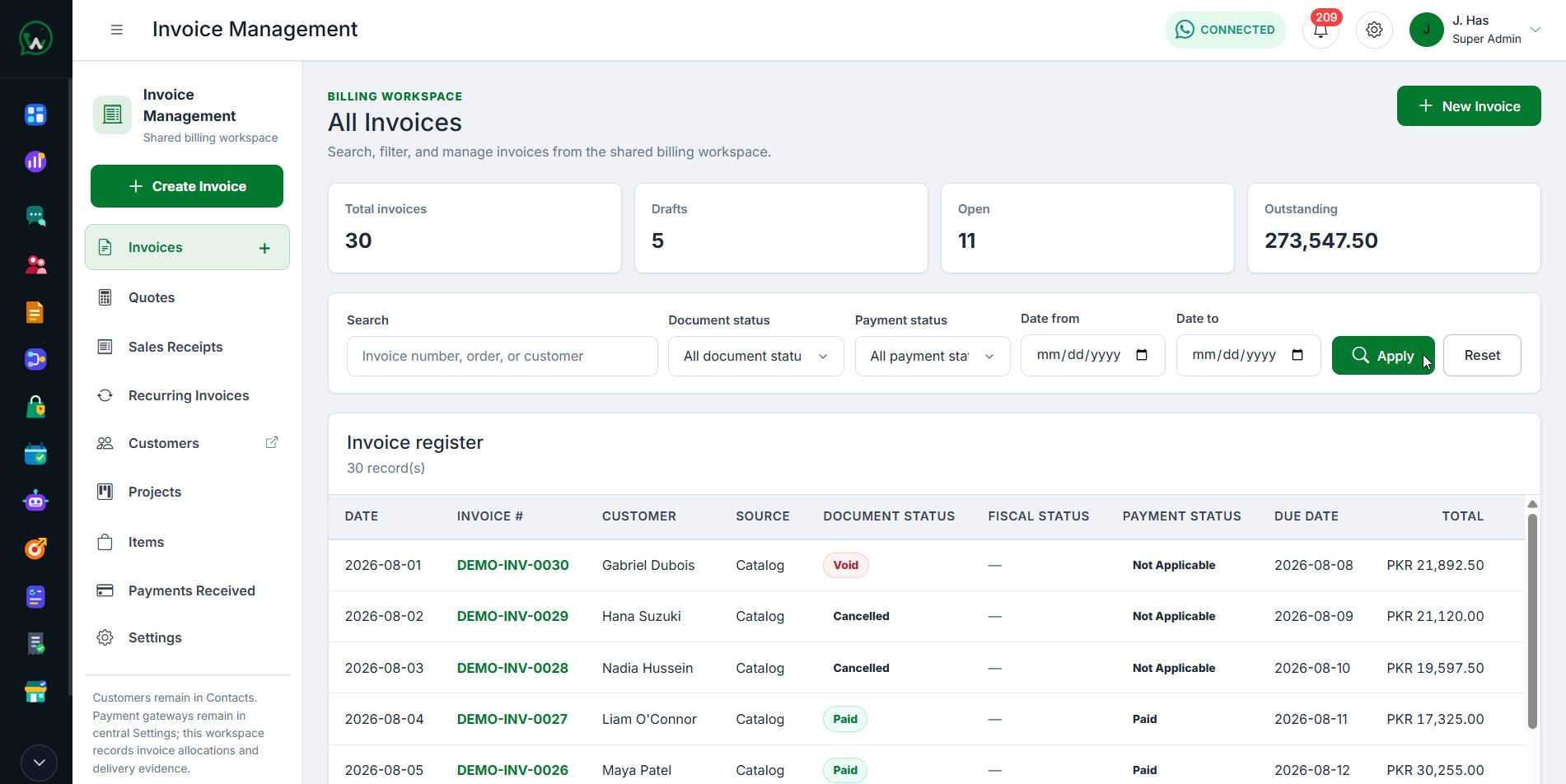Open the document status dropdown

pos(755,356)
